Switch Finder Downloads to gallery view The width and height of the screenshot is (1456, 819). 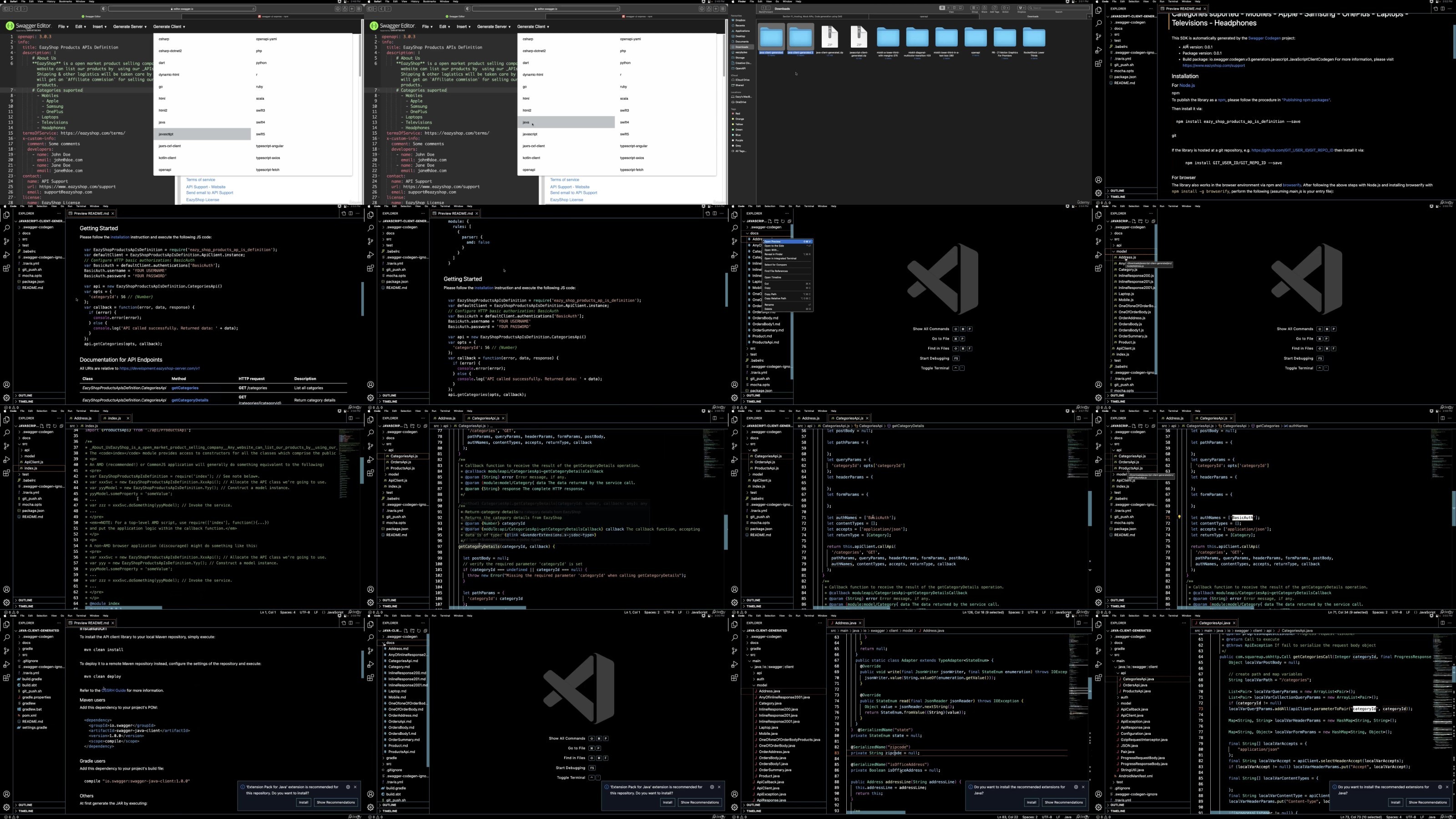pos(961,8)
